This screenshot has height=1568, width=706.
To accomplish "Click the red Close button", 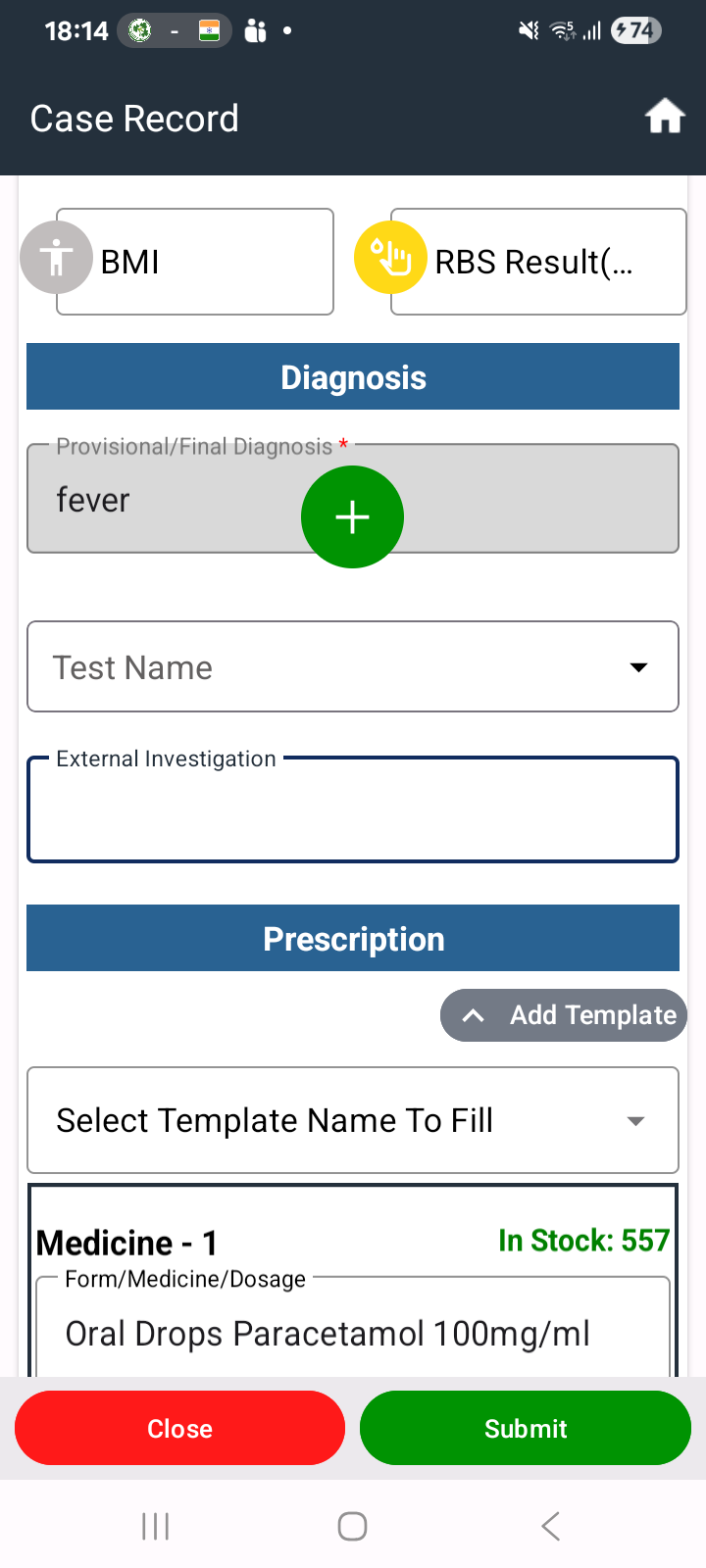I will pyautogui.click(x=179, y=1428).
